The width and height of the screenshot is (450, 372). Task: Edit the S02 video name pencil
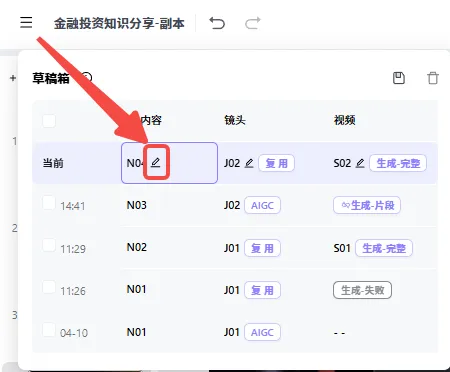[360, 163]
